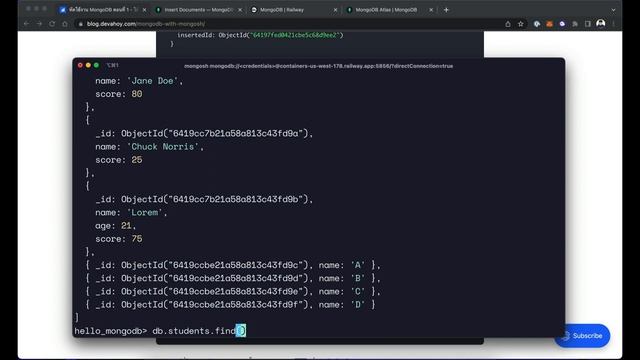Select ObjectId ending in fd9a

pos(215,133)
